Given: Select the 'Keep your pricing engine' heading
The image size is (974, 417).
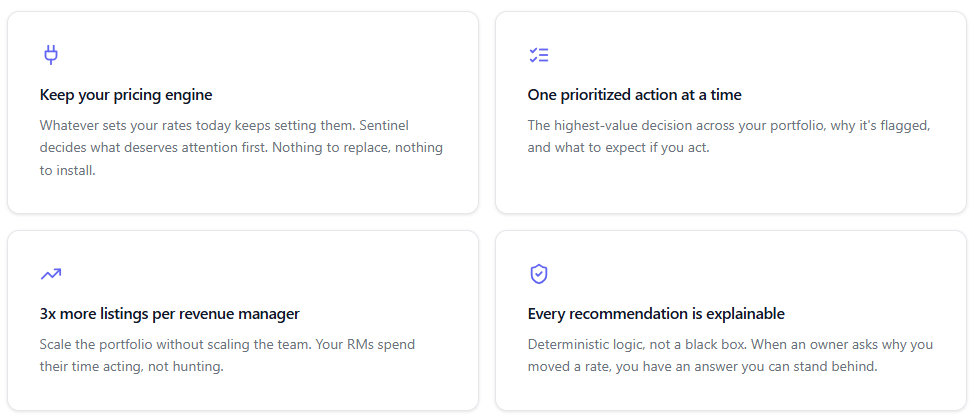Looking at the screenshot, I should [x=126, y=95].
